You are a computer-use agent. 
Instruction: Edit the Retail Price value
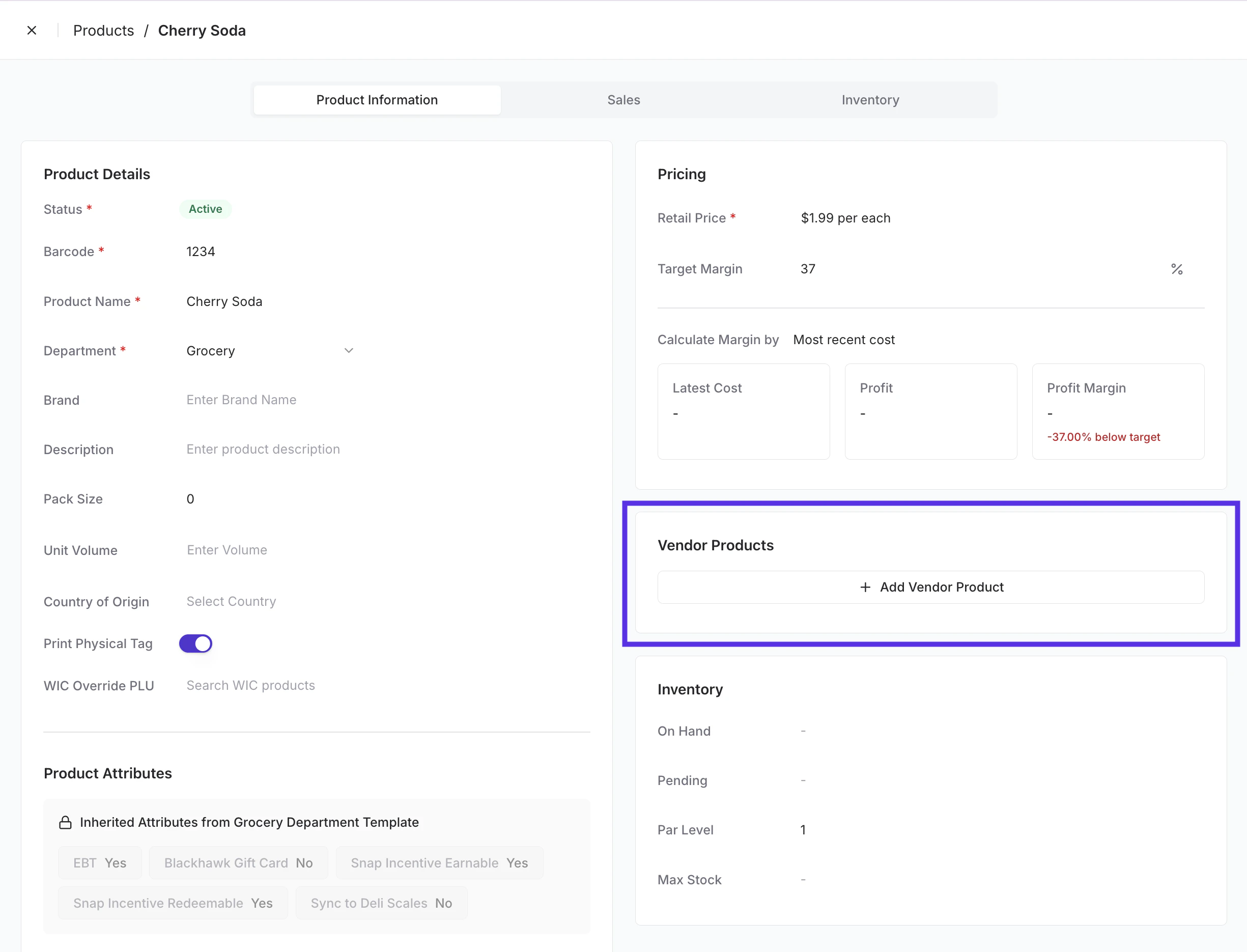(845, 218)
